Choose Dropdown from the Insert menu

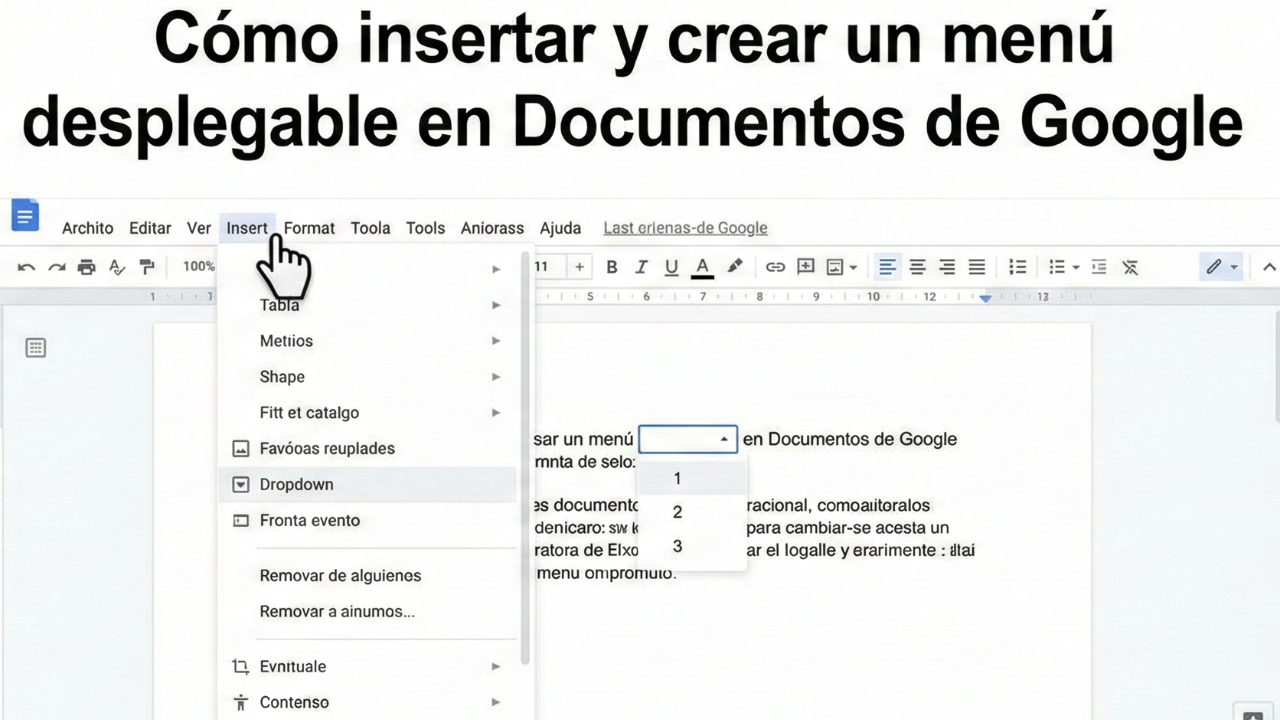pyautogui.click(x=297, y=484)
